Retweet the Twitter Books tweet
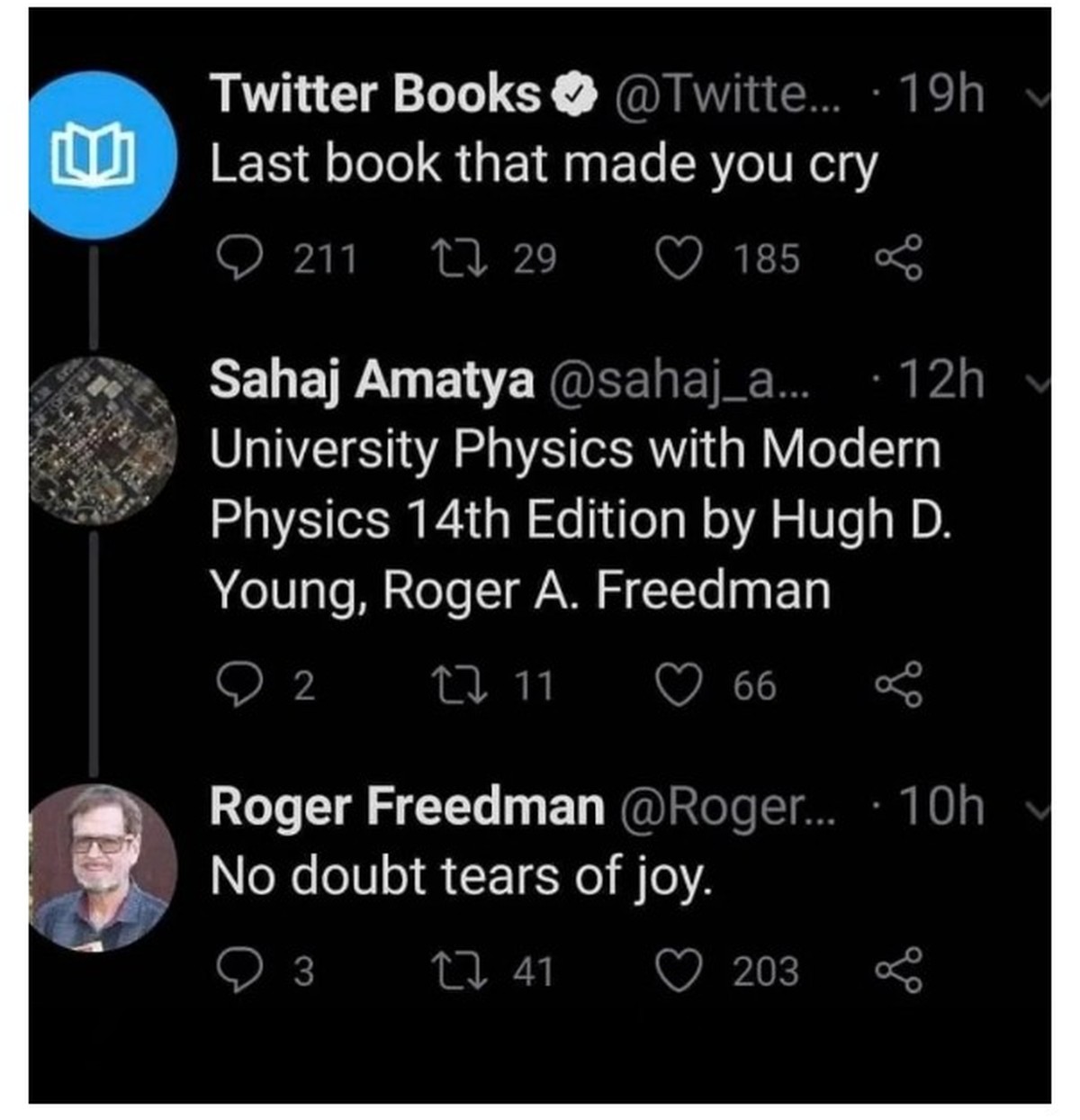The height and width of the screenshot is (1120, 1080). tap(460, 259)
